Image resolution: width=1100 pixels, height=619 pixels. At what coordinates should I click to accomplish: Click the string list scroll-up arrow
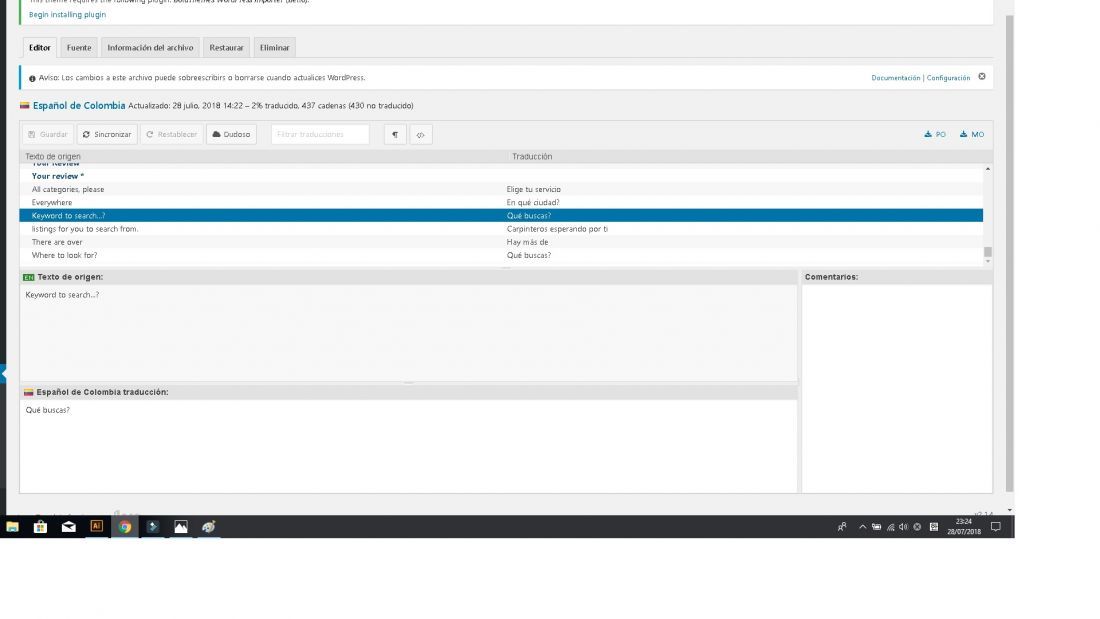988,169
